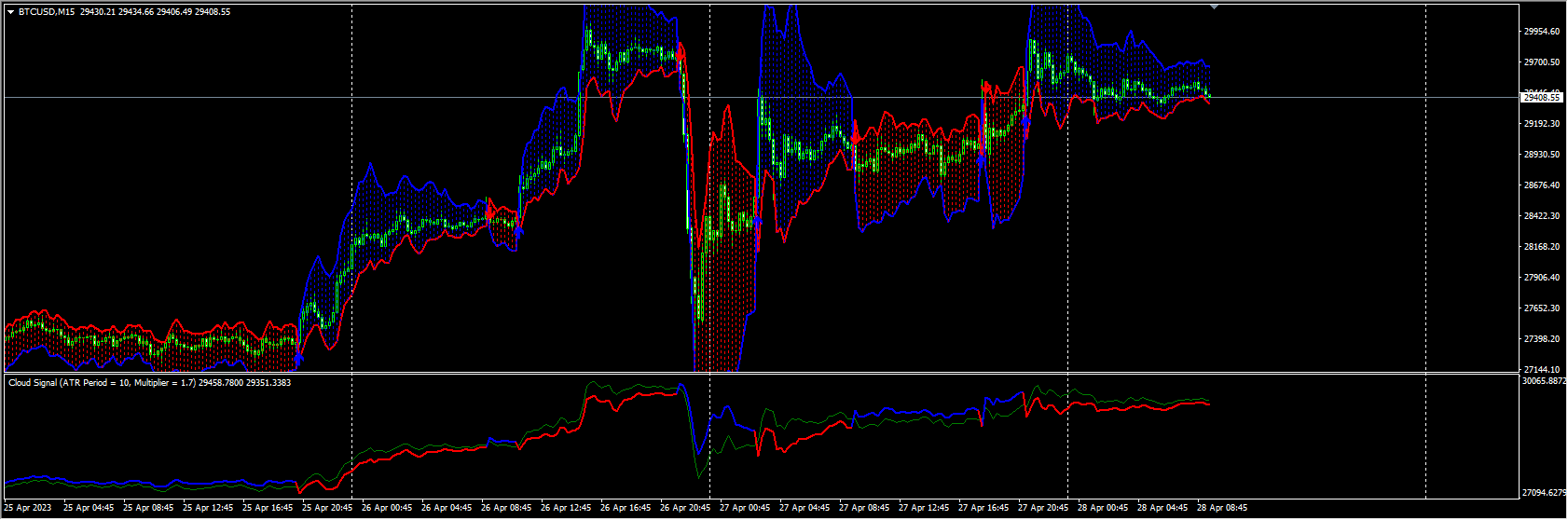
Task: Click the 27 Apr 16:45 time label
Action: tap(984, 508)
